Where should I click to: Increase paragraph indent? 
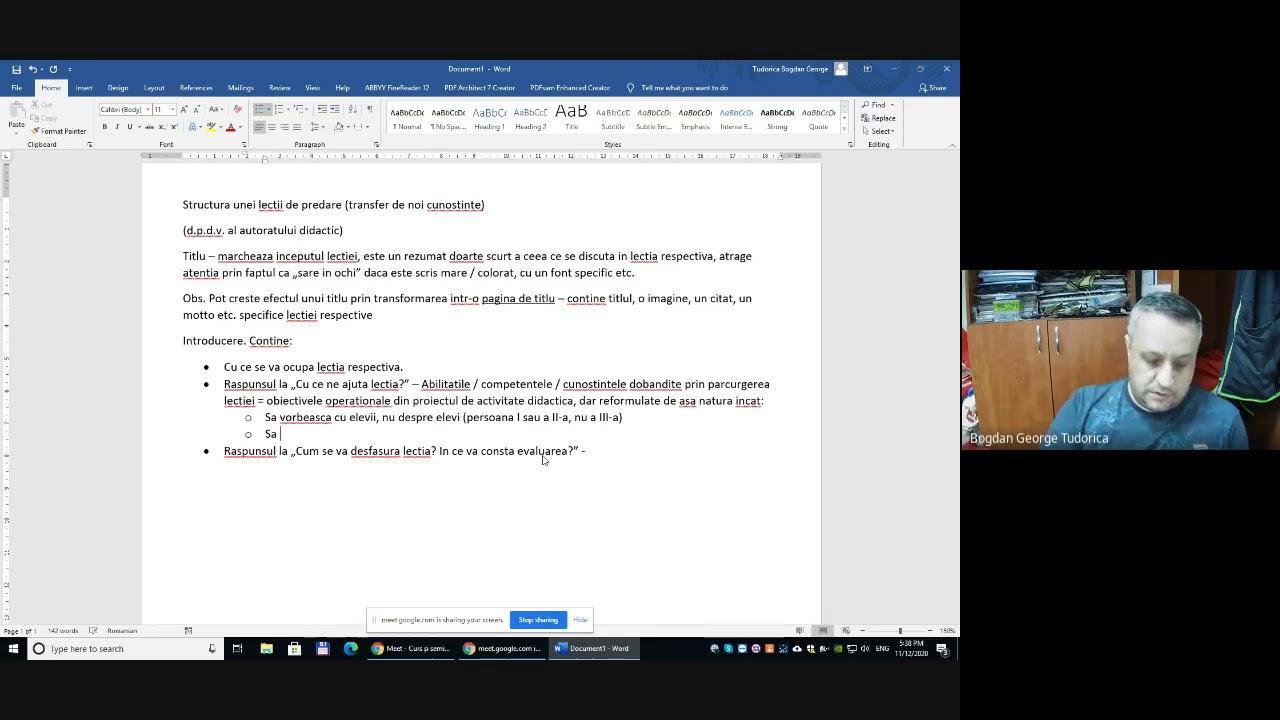click(335, 109)
